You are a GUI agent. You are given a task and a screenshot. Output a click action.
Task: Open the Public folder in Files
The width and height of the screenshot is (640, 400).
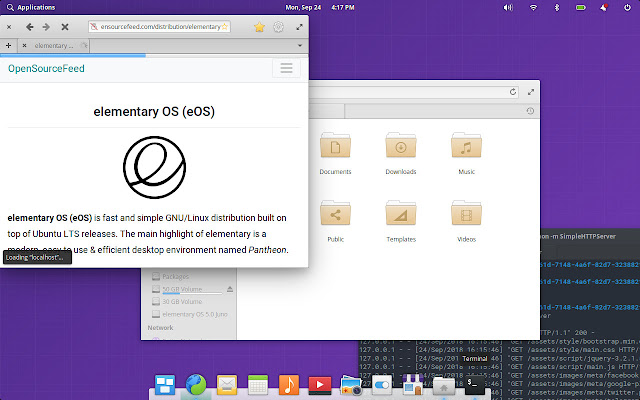[335, 221]
